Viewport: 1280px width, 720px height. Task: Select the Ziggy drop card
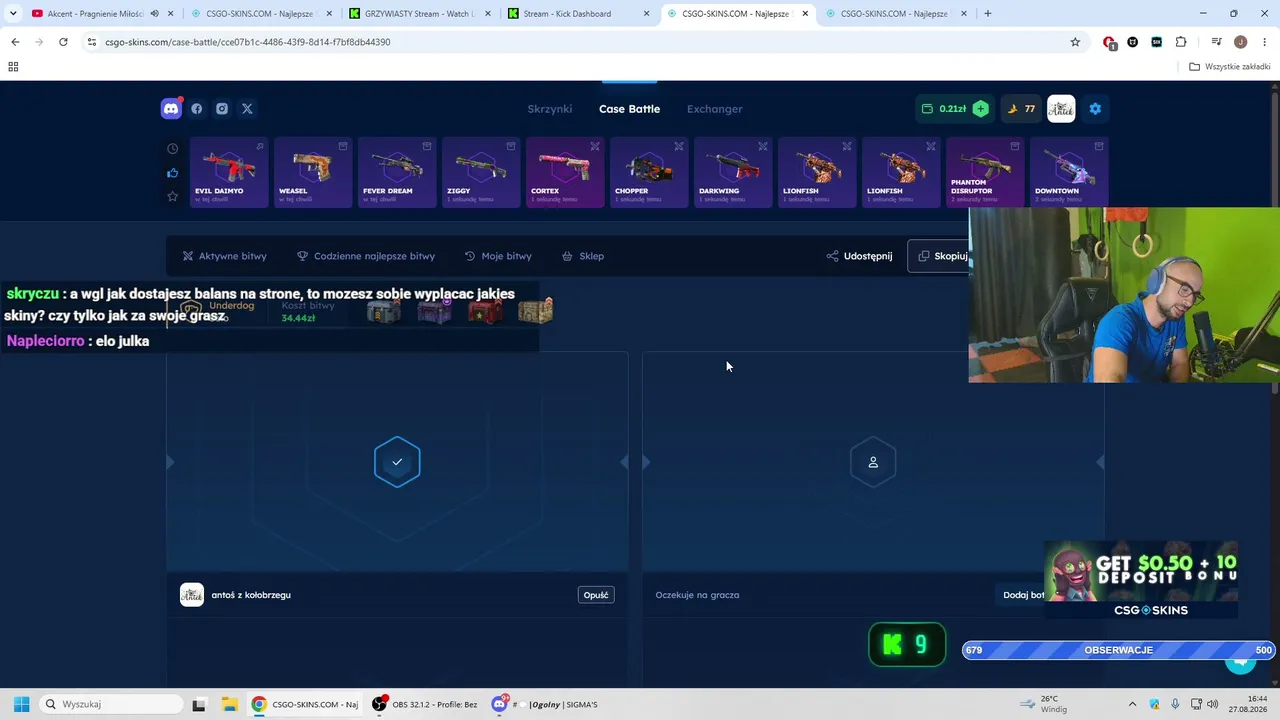coord(481,172)
